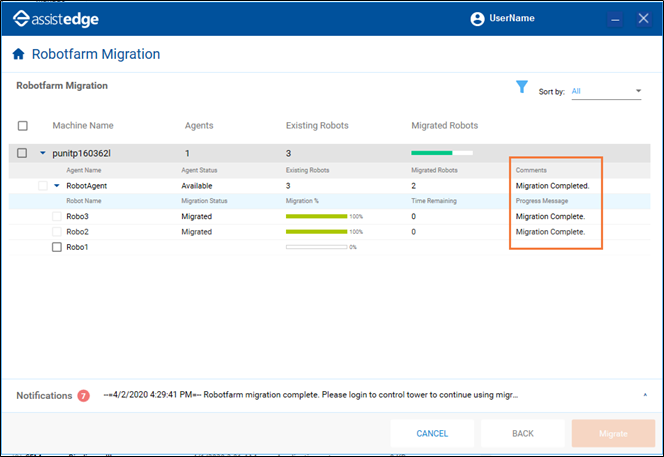
Task: Select the Robo1 checkbox
Action: pyautogui.click(x=57, y=247)
